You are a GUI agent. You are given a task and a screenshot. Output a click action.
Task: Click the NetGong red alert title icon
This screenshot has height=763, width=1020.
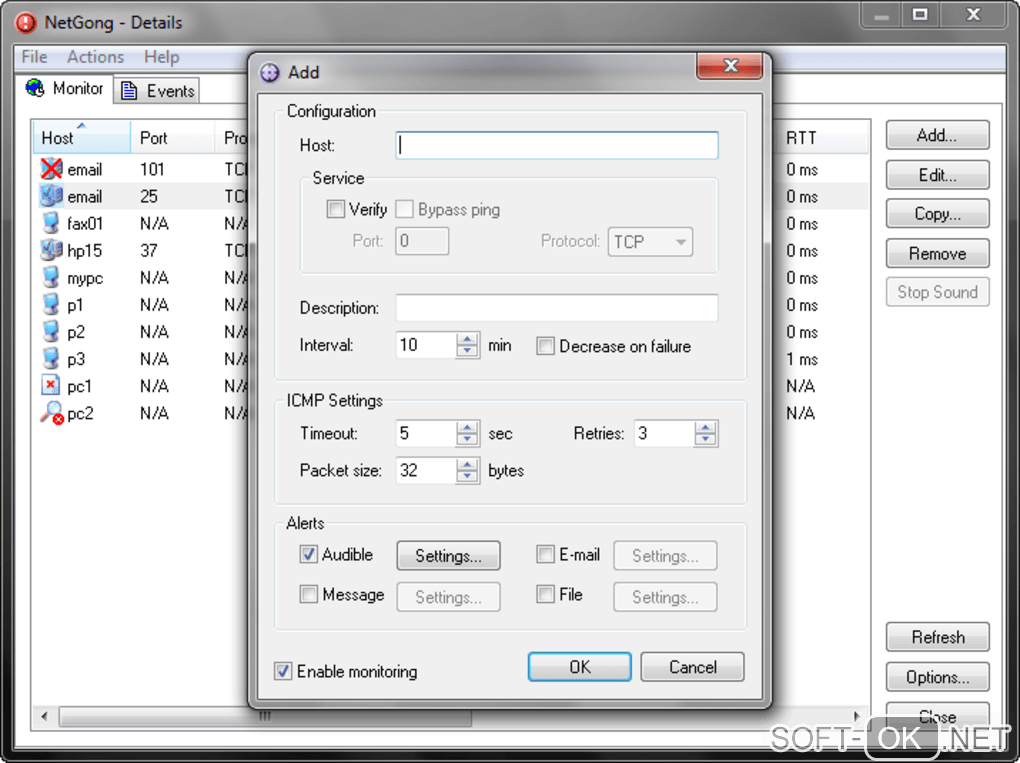(26, 23)
